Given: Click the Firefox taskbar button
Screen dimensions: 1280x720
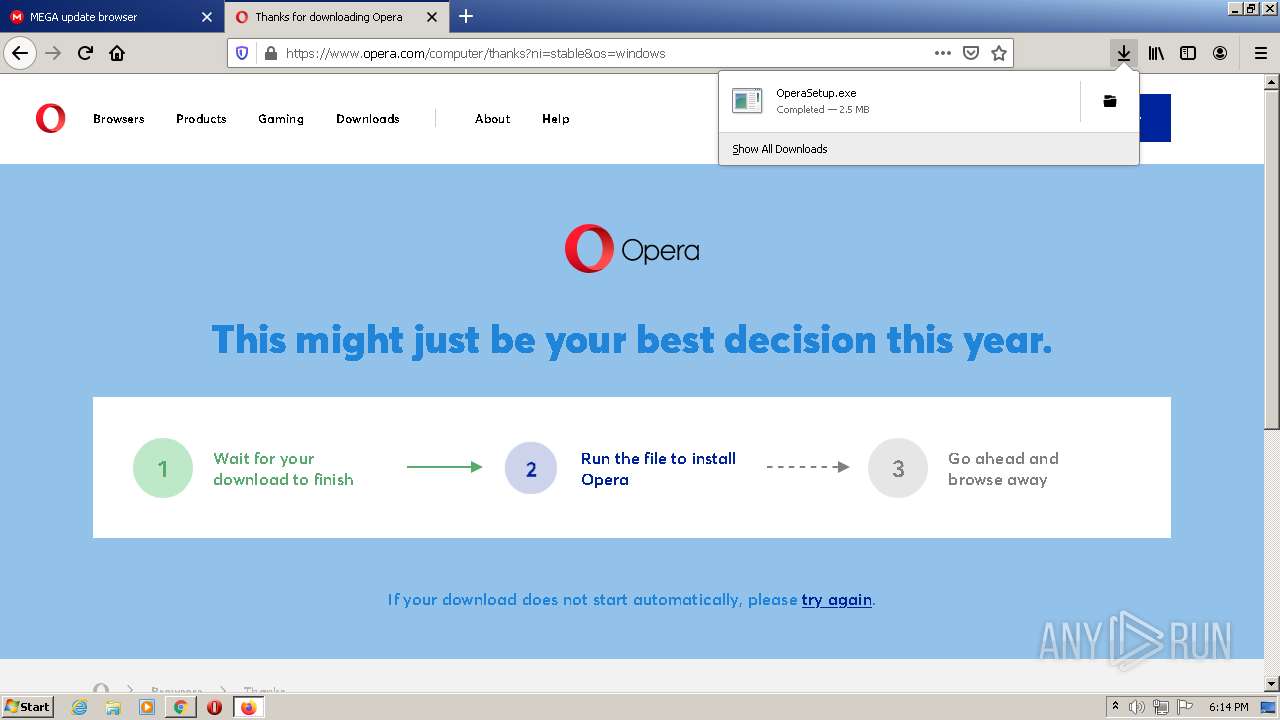Looking at the screenshot, I should 248,707.
